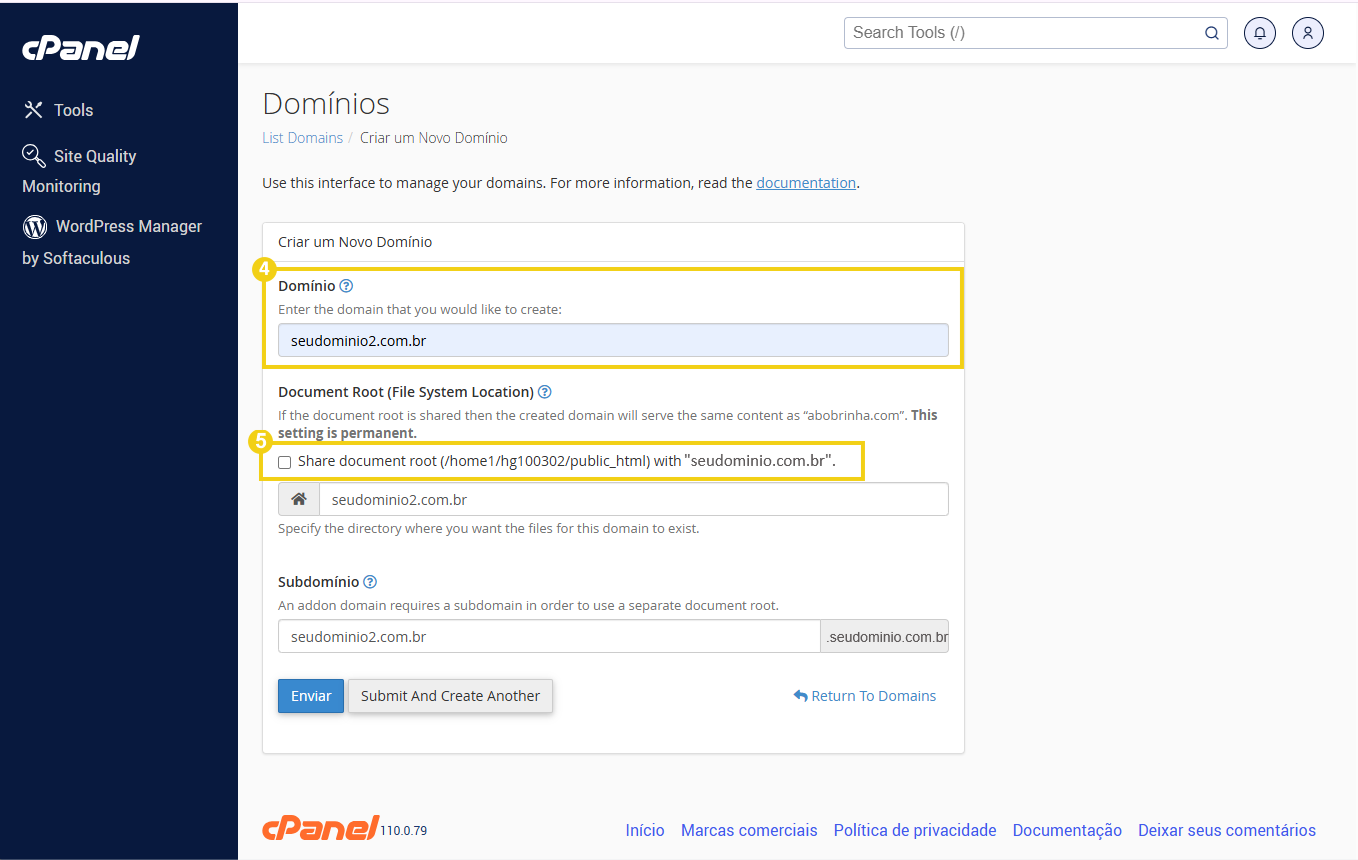The width and height of the screenshot is (1358, 860).
Task: Click the Enviar button
Action: click(310, 695)
